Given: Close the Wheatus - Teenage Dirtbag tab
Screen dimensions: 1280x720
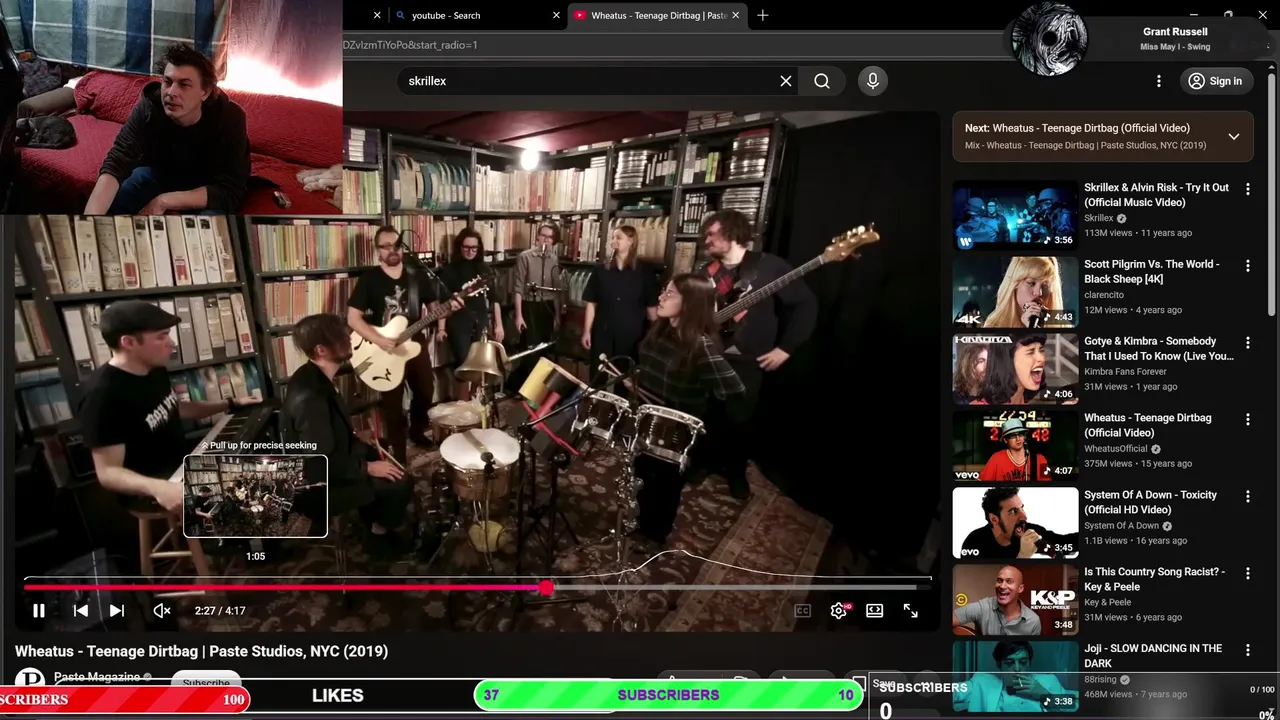Looking at the screenshot, I should (x=736, y=15).
